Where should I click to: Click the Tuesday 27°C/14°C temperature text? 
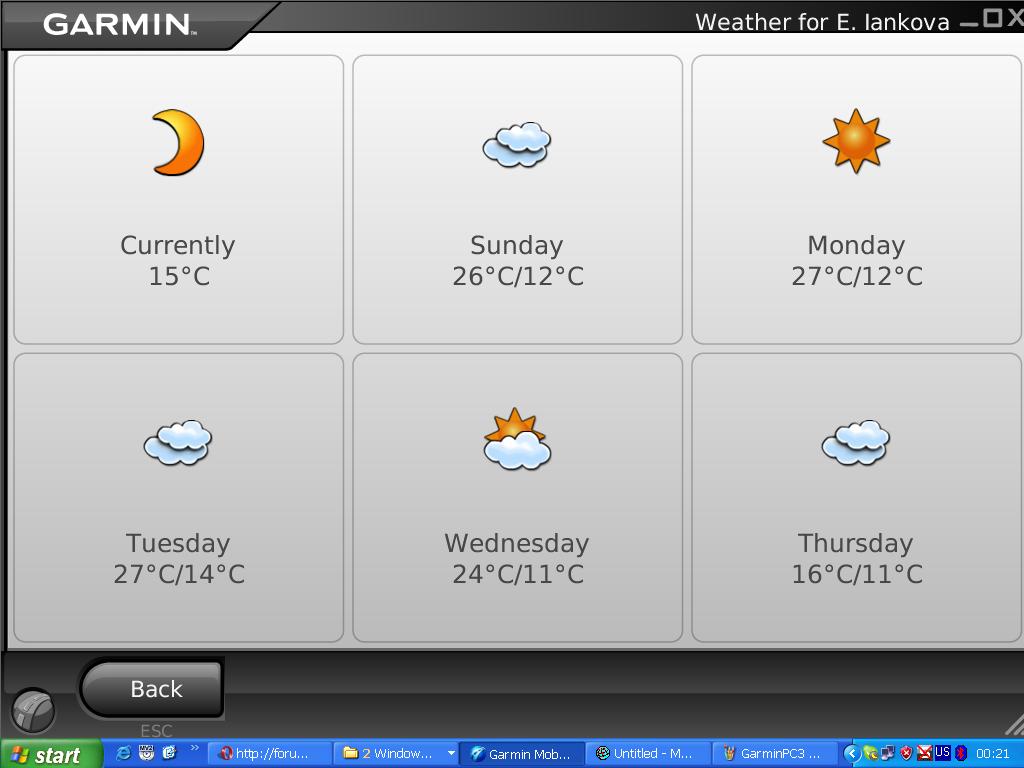(179, 575)
